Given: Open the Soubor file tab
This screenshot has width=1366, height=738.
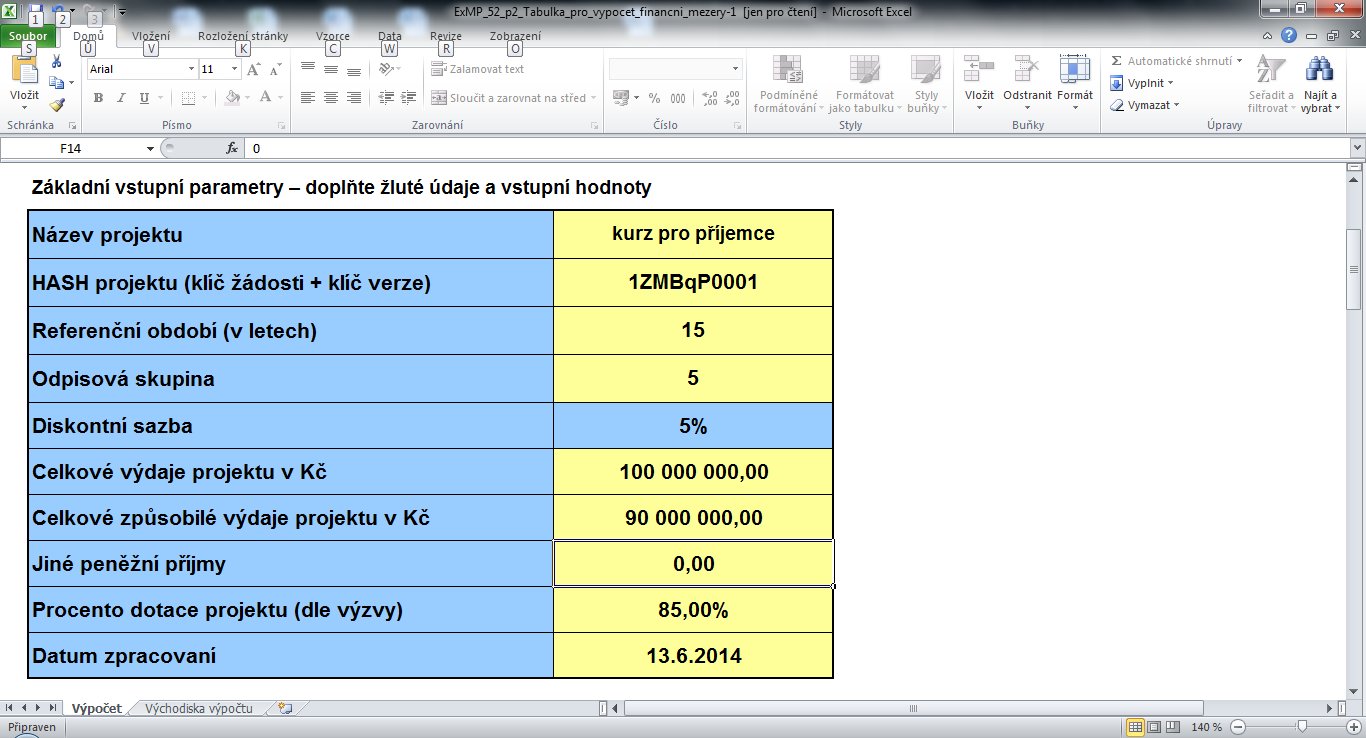Looking at the screenshot, I should (x=28, y=36).
